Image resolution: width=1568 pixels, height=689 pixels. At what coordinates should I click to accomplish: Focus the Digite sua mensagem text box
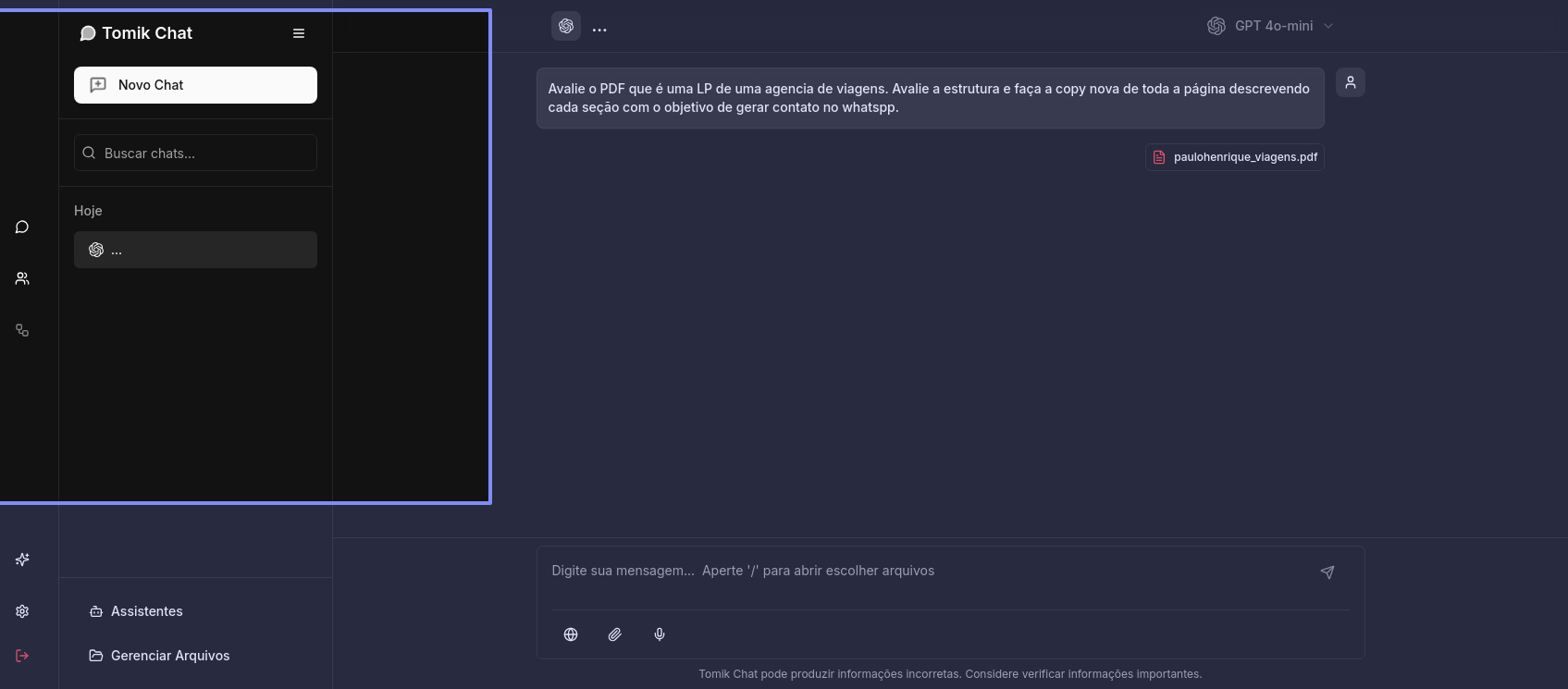pos(925,572)
